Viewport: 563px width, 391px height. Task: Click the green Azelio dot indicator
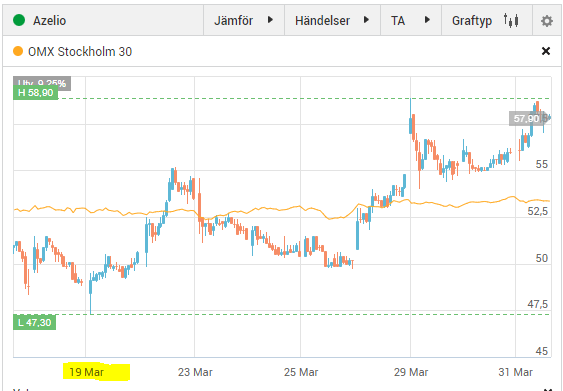[x=19, y=20]
